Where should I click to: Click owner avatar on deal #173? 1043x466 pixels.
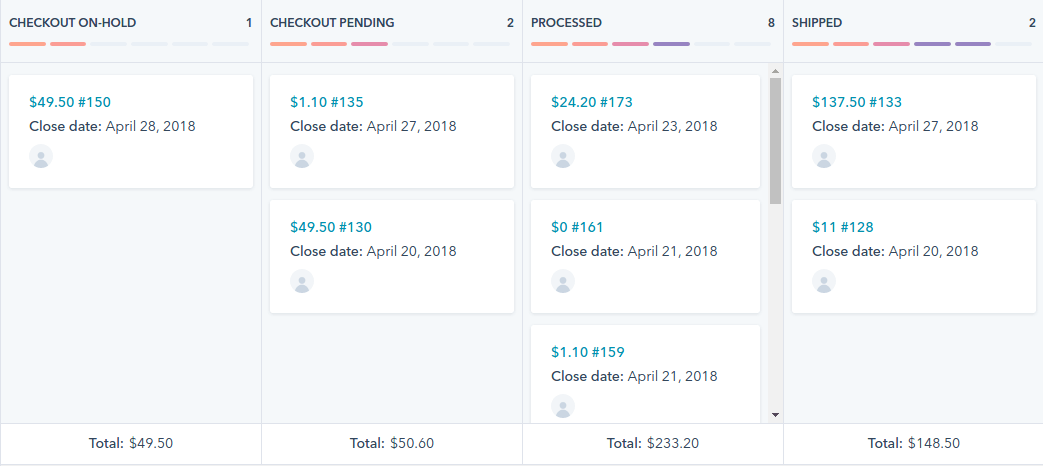click(563, 157)
